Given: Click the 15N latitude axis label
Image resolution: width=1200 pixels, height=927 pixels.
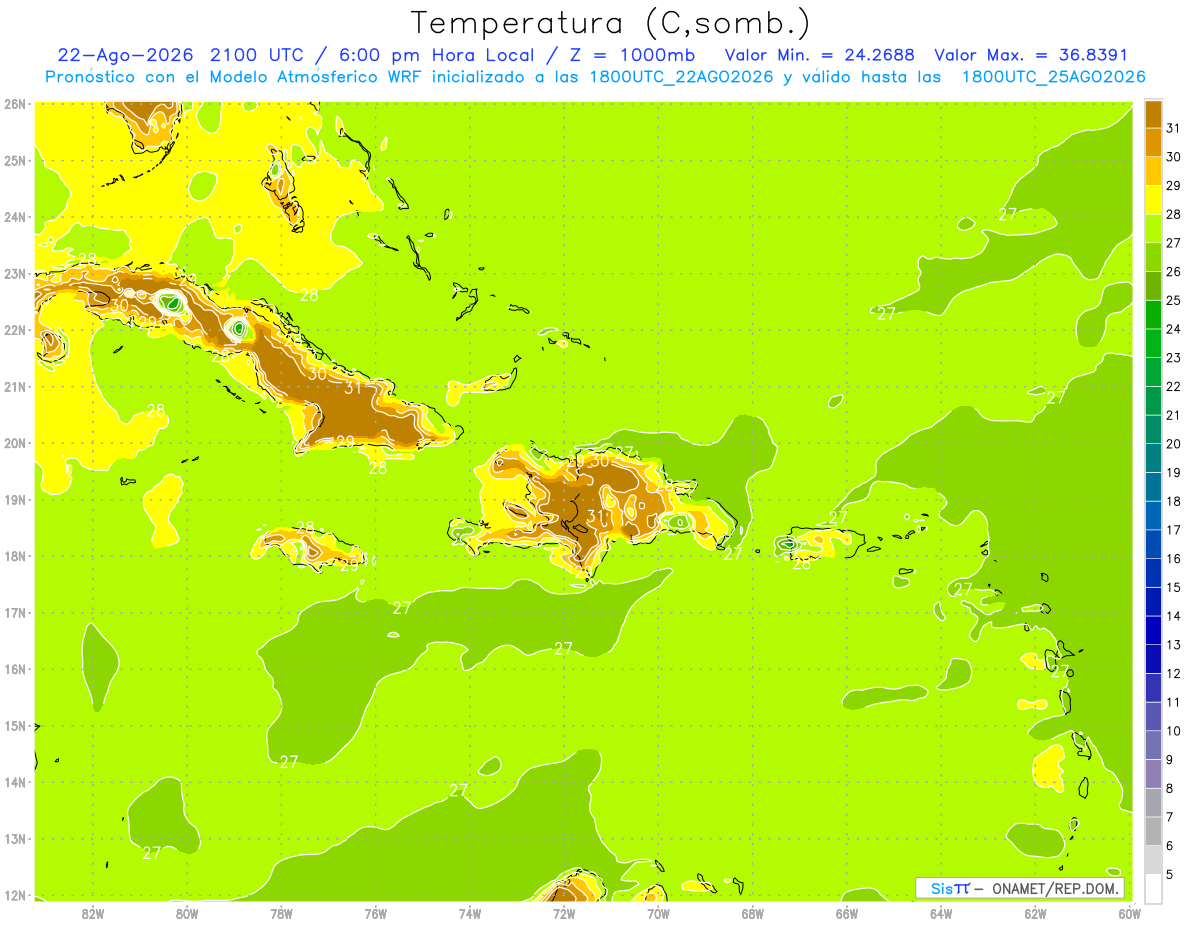Looking at the screenshot, I should click(x=15, y=726).
